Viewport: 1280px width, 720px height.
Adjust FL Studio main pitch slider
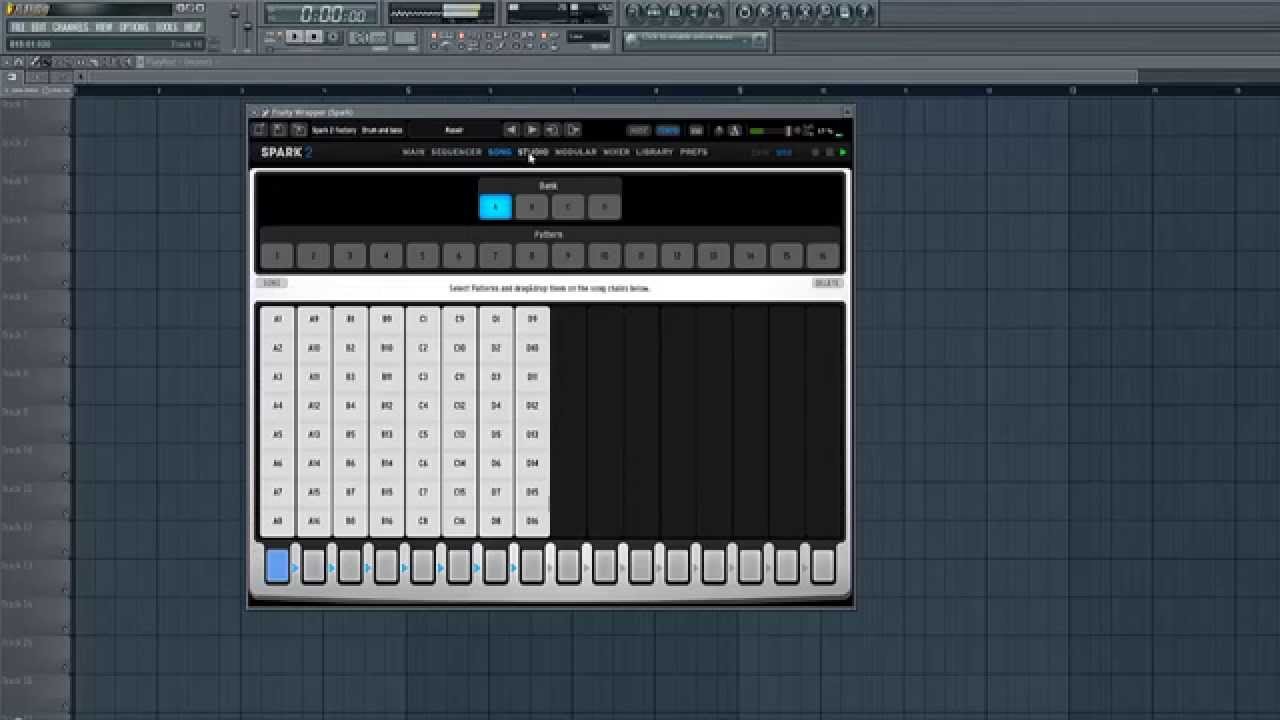(248, 25)
